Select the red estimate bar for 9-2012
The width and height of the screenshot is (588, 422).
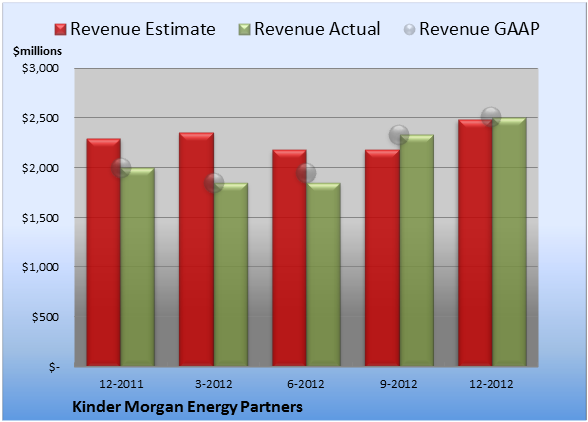382,258
